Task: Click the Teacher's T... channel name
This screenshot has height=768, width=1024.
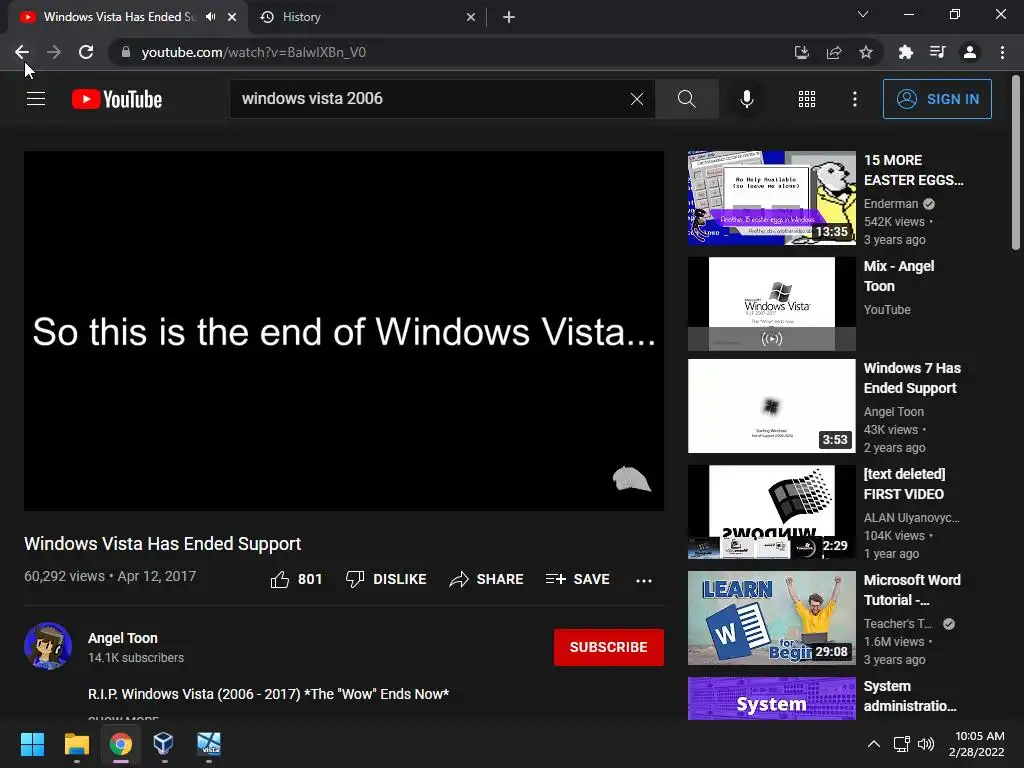Action: (897, 624)
